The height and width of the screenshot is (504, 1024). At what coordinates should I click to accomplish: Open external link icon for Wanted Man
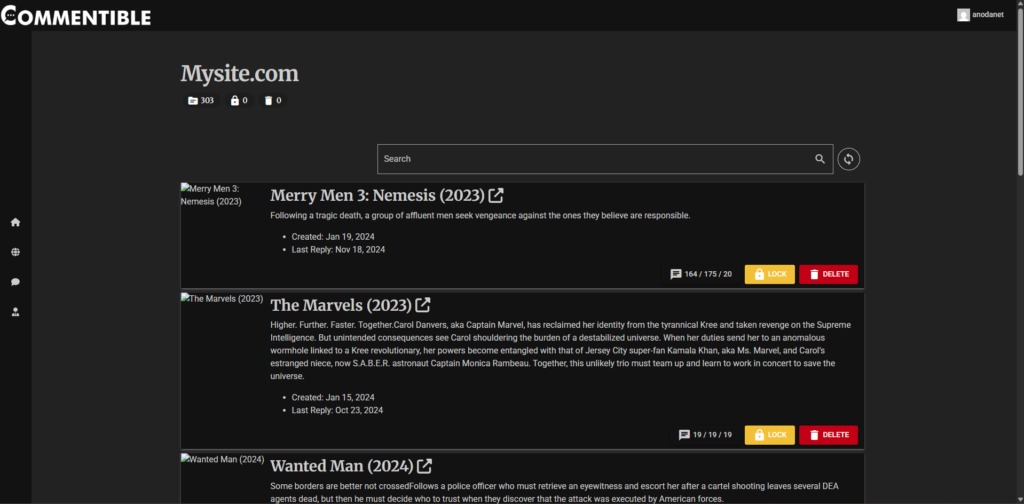click(x=425, y=466)
